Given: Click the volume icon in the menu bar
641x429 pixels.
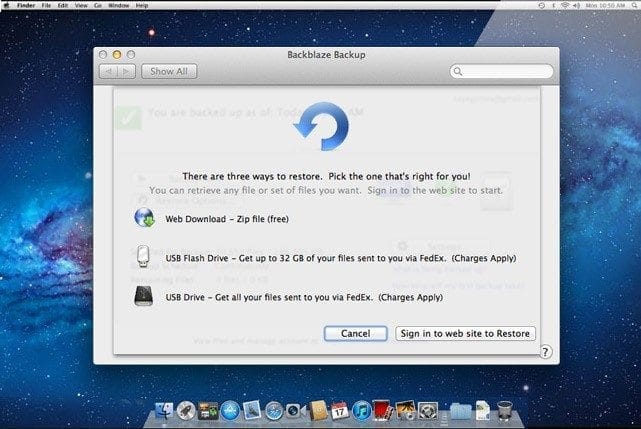Looking at the screenshot, I should coord(577,5).
